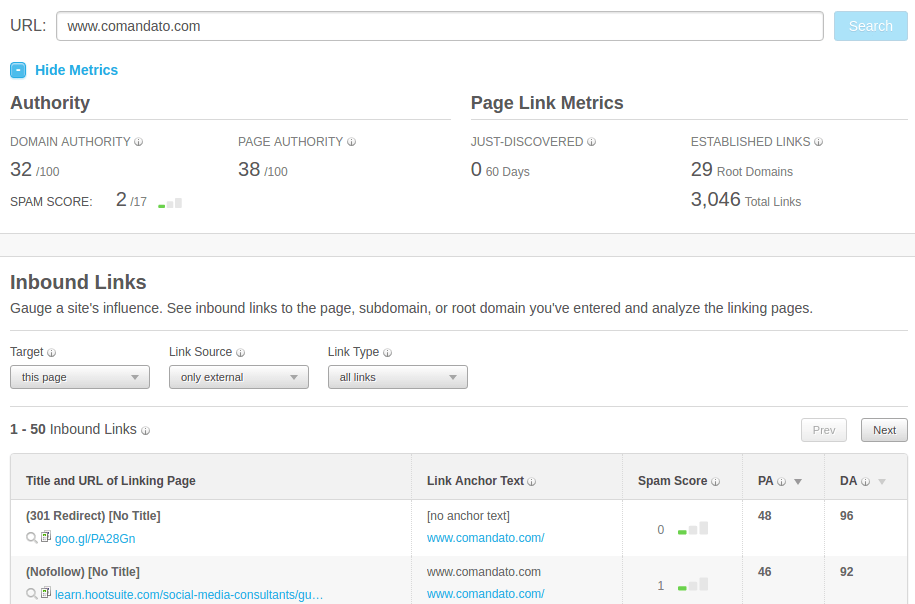
Task: Click the 29 Root Domains value
Action: [742, 170]
